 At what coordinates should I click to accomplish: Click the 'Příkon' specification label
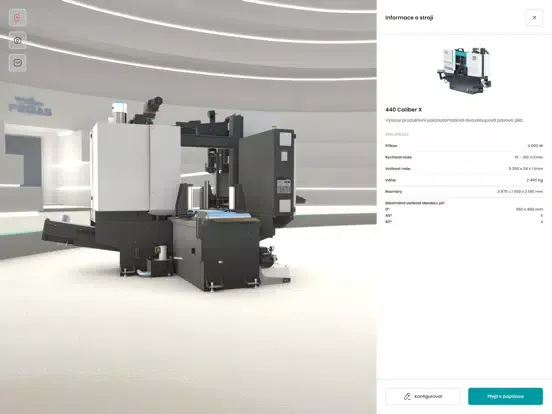click(391, 146)
